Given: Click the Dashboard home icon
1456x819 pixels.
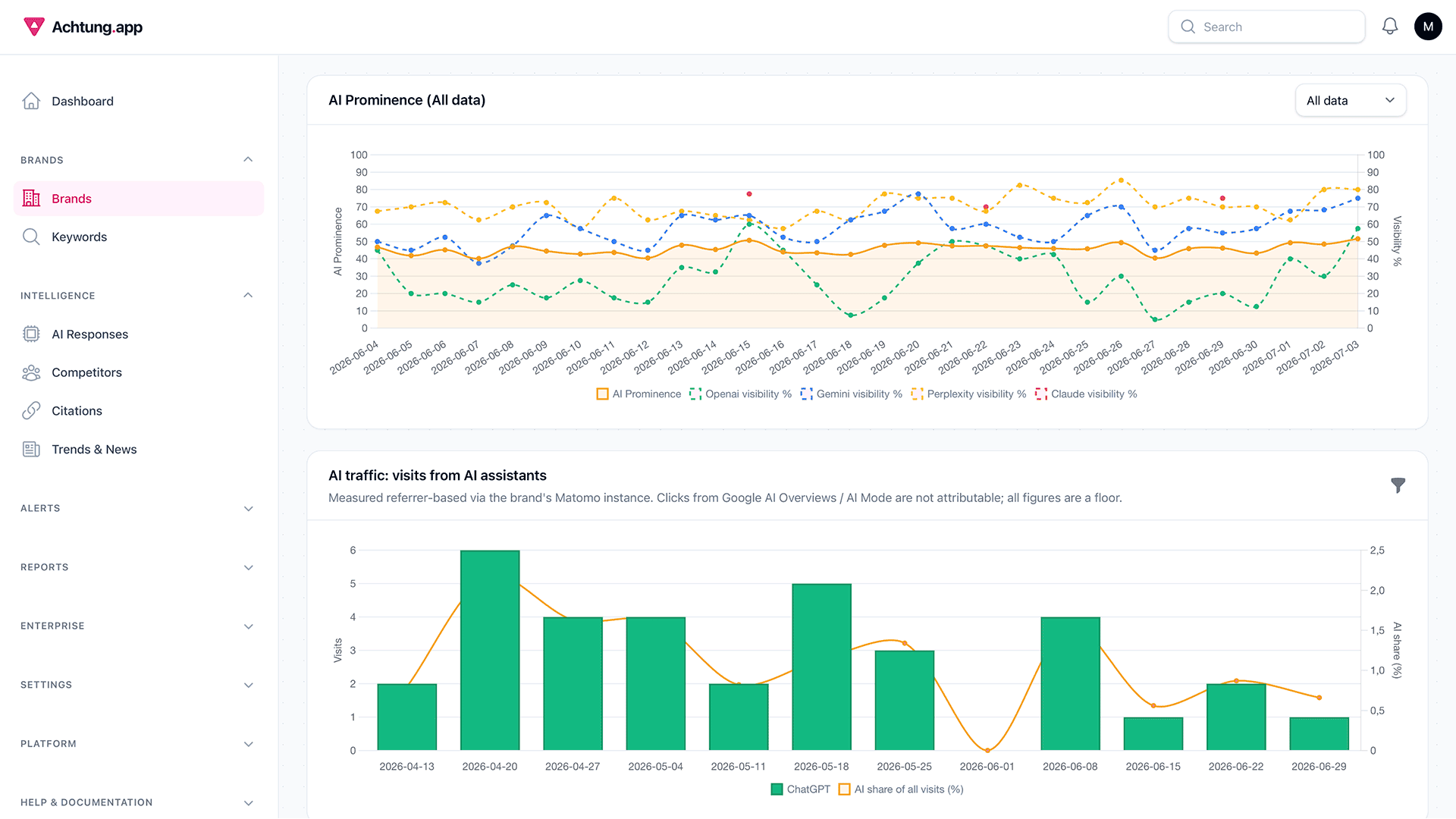Looking at the screenshot, I should point(31,101).
